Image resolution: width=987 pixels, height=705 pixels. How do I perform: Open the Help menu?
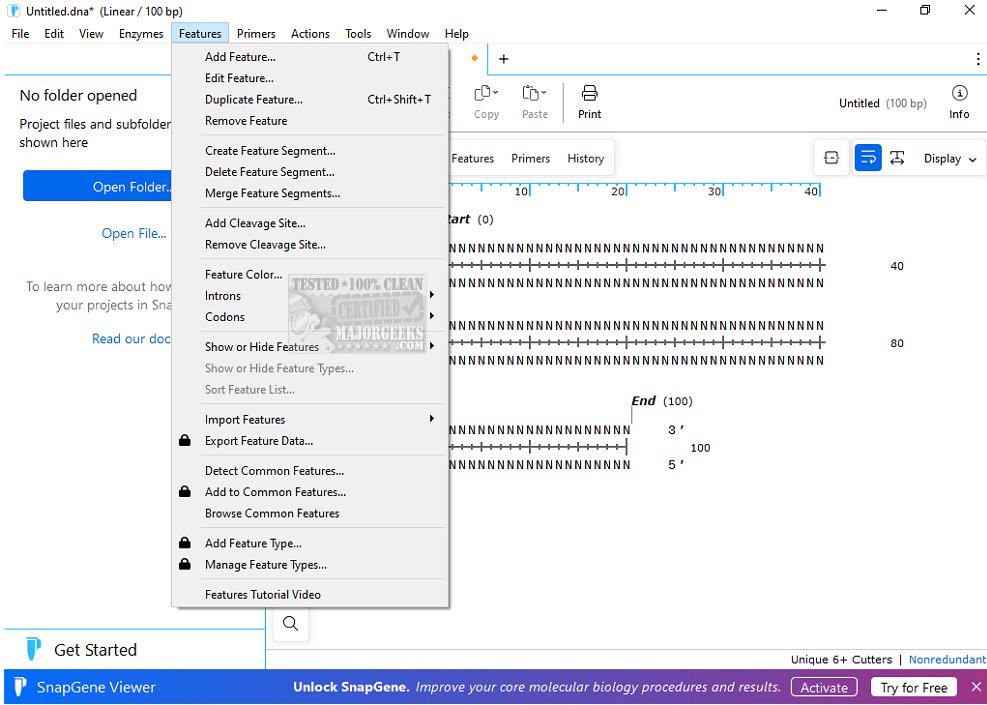click(x=456, y=33)
